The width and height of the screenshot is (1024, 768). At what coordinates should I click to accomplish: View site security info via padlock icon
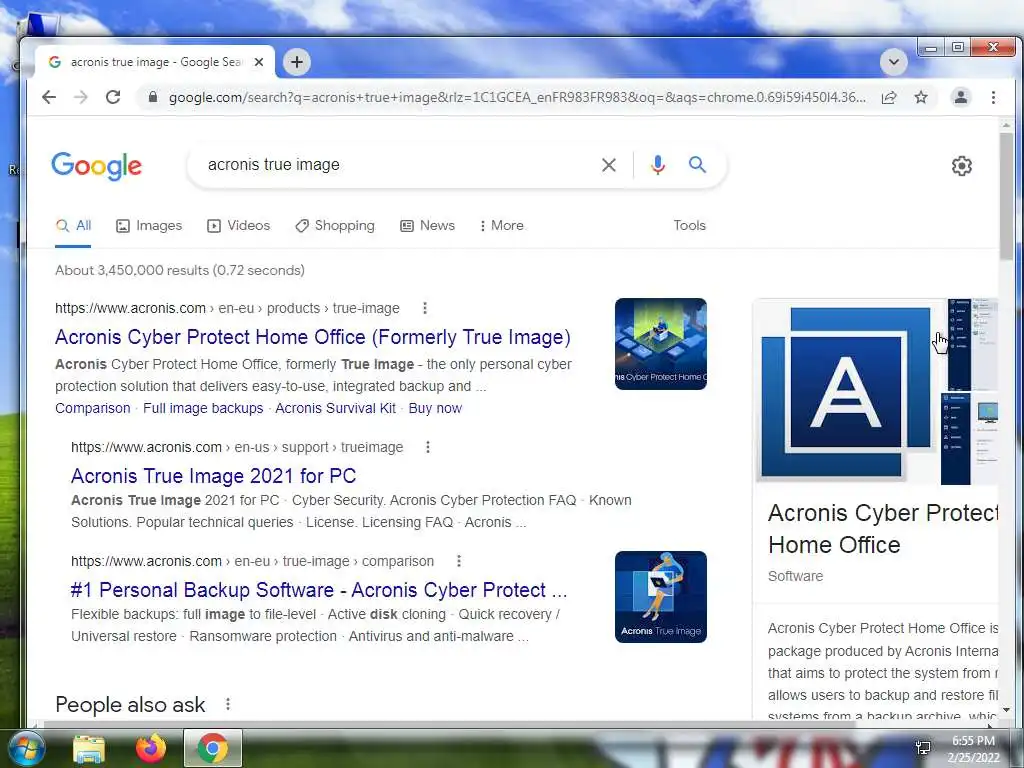click(153, 97)
